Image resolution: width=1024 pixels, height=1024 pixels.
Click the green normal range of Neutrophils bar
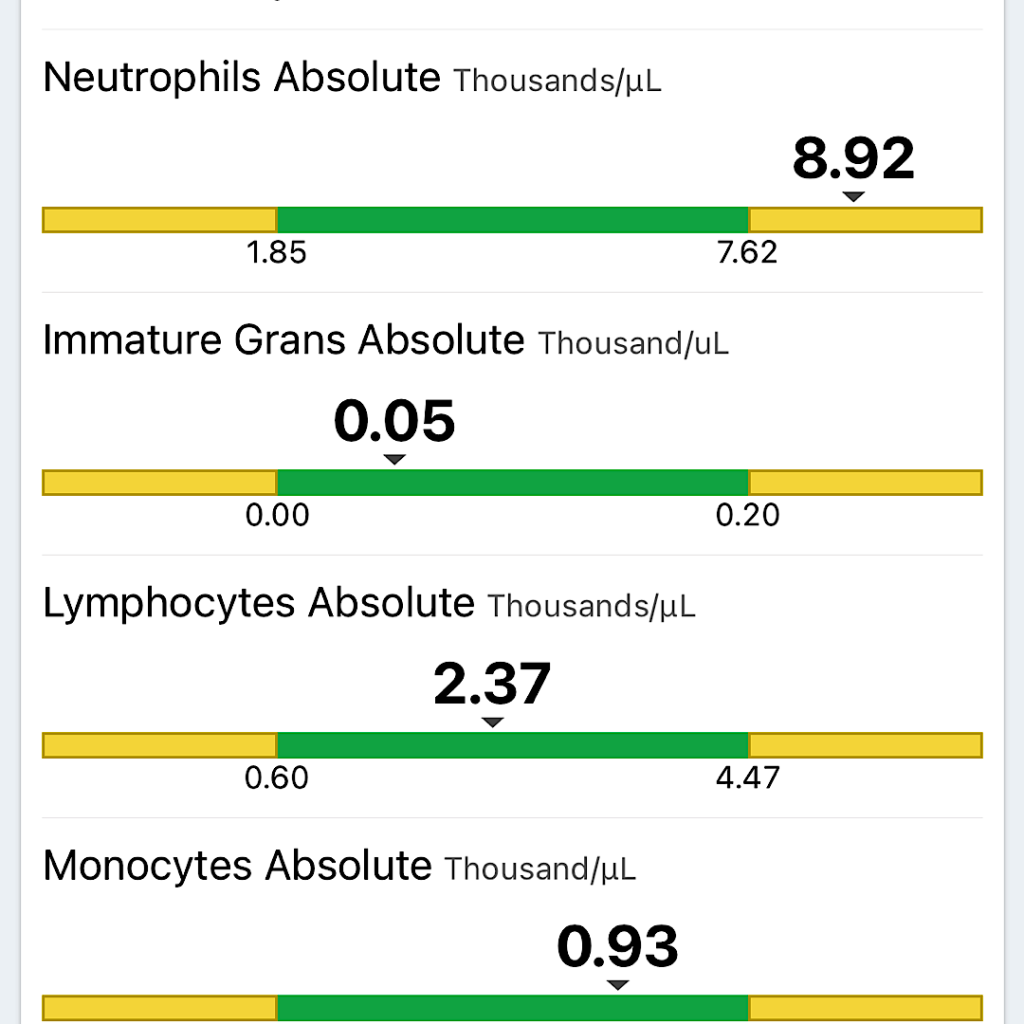[x=512, y=220]
